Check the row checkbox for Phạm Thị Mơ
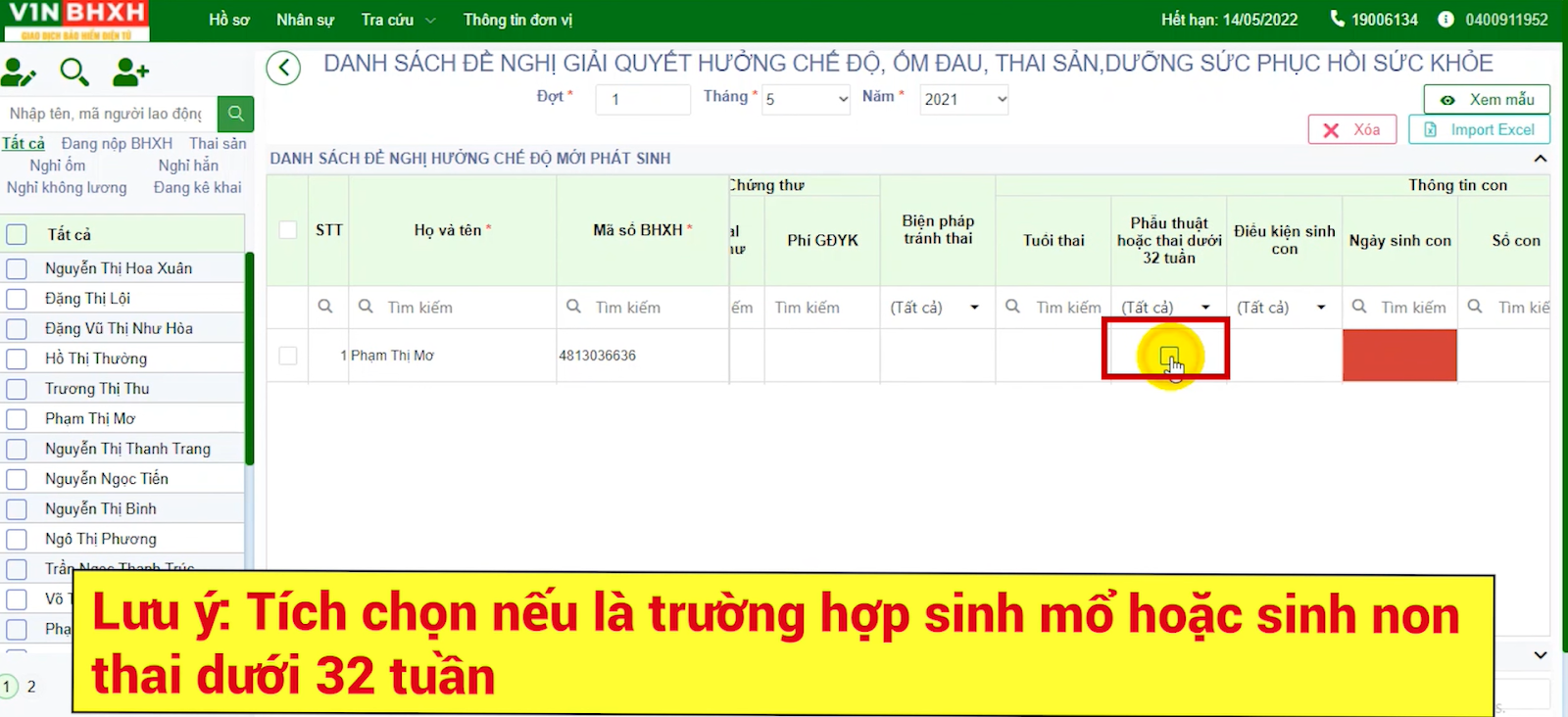This screenshot has width=1568, height=717. click(x=287, y=356)
